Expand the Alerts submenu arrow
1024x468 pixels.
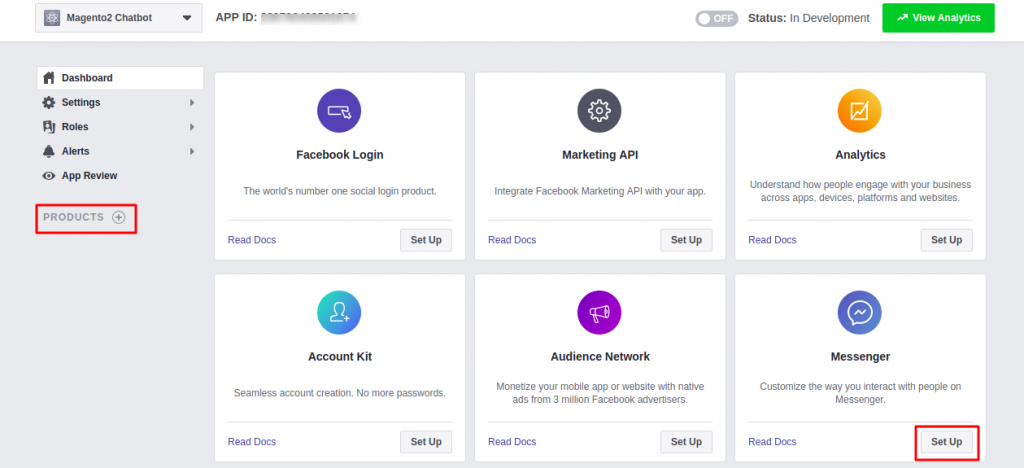click(192, 151)
